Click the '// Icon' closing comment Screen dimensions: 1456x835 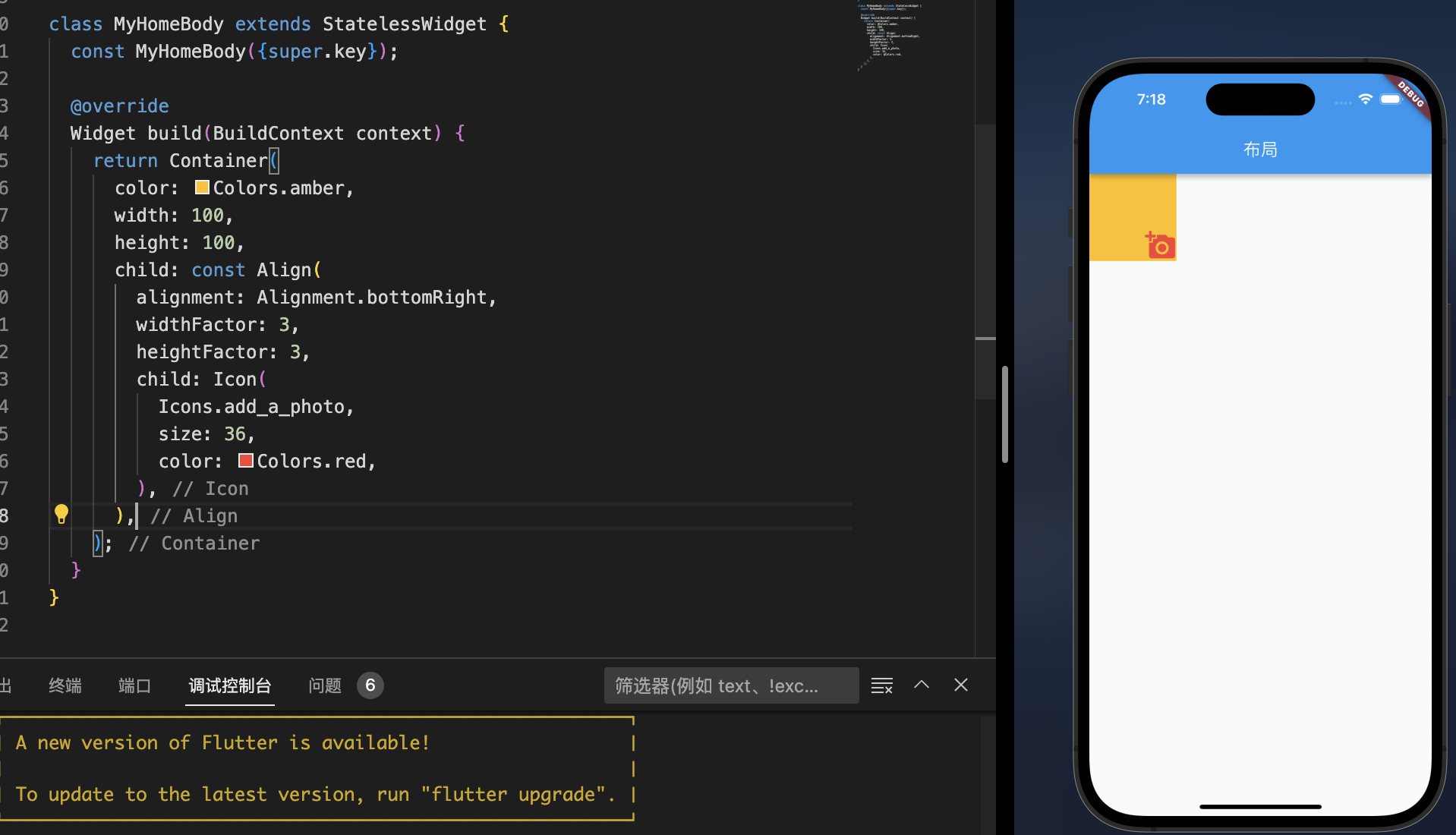coord(210,488)
